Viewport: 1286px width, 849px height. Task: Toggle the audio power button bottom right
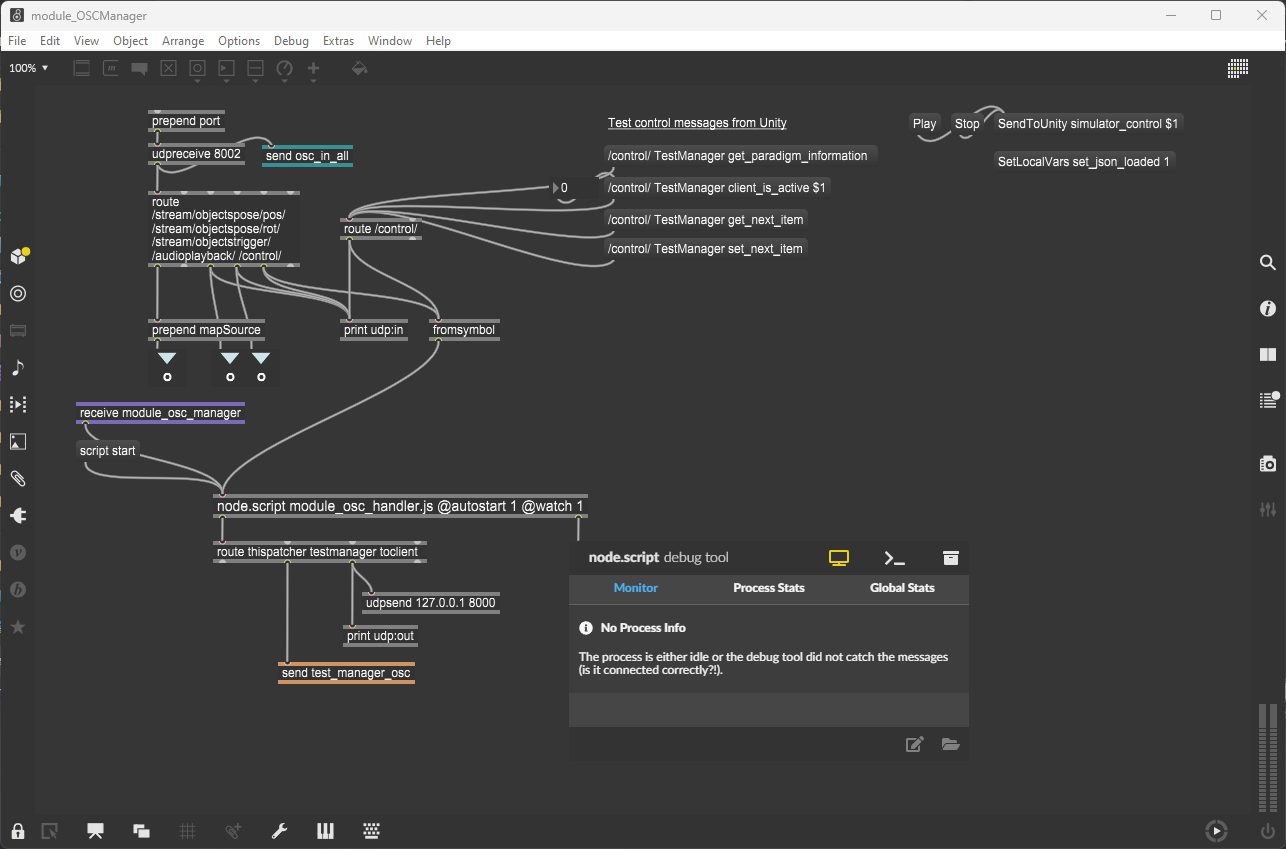[1268, 830]
